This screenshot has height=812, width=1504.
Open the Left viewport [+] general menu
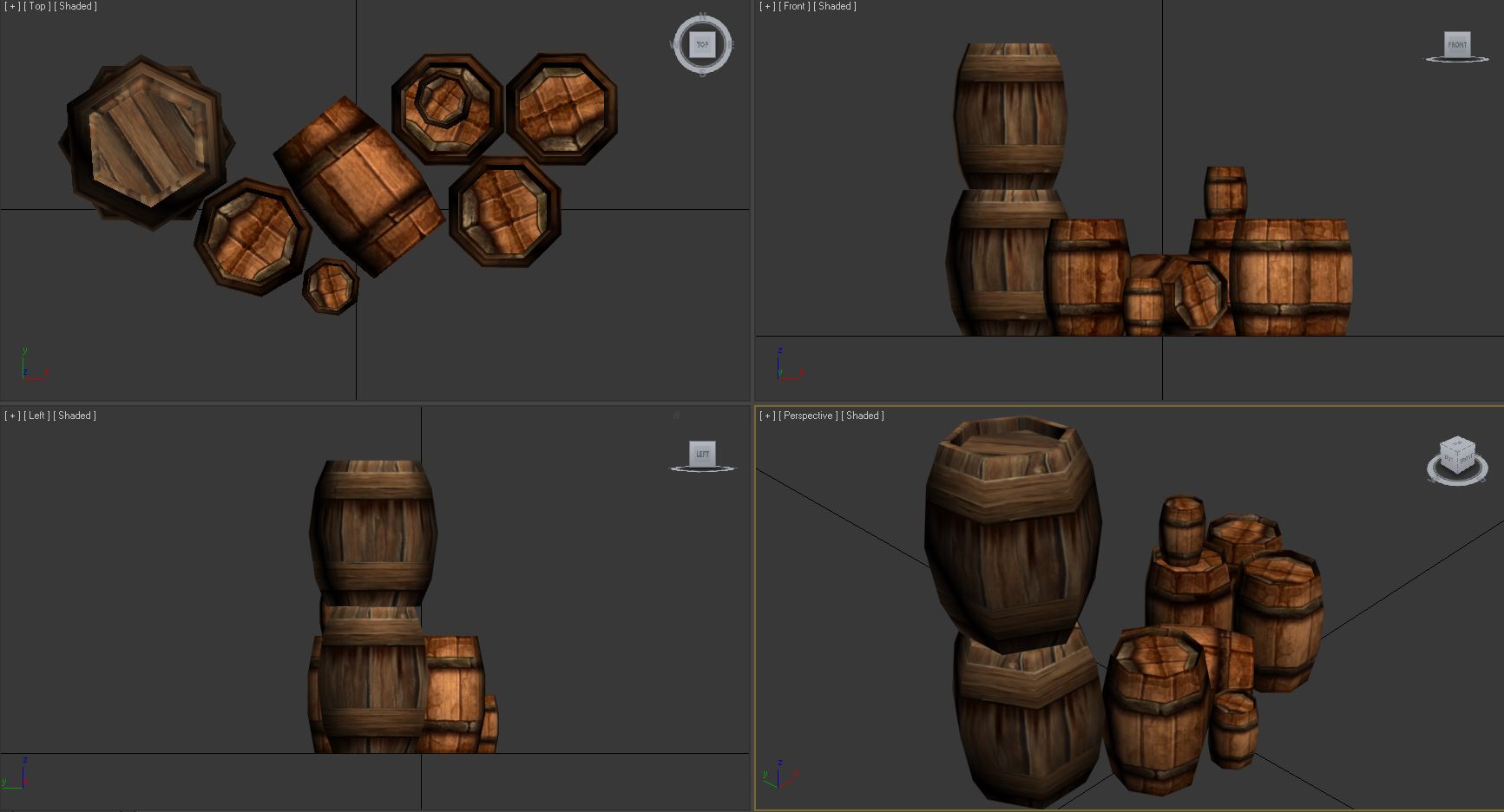pyautogui.click(x=12, y=416)
